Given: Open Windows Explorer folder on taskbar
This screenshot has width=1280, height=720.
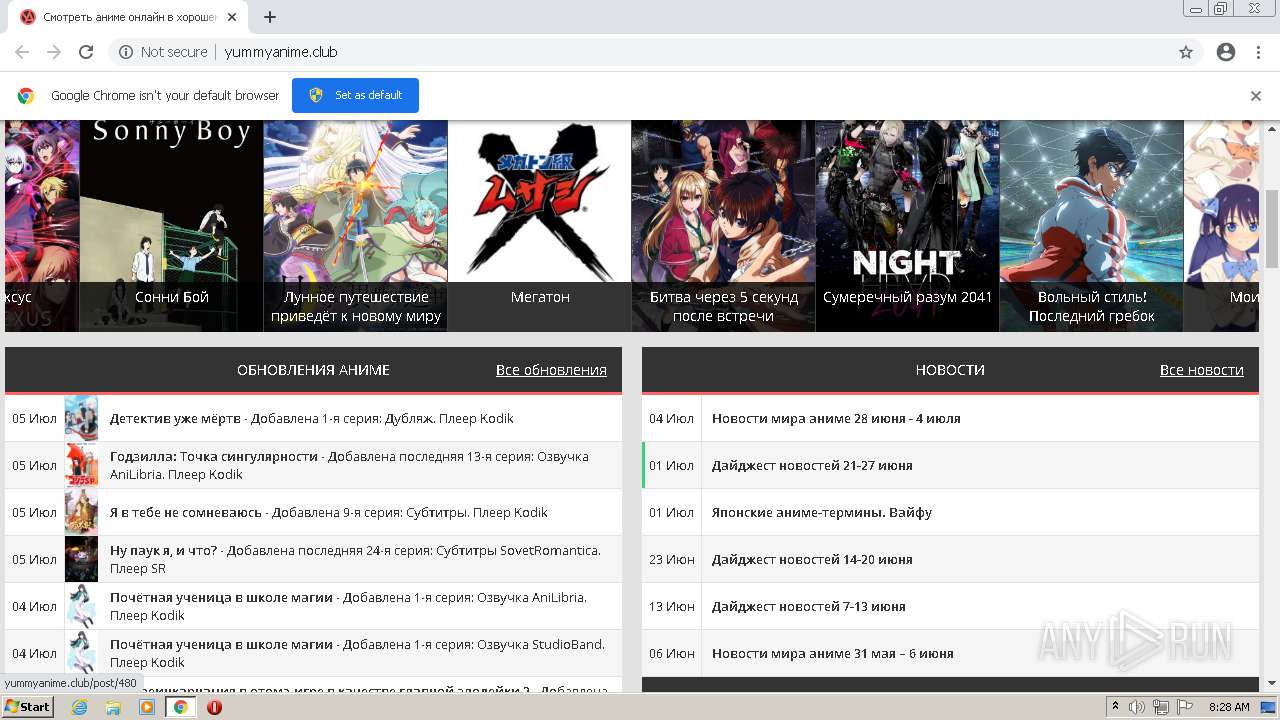Looking at the screenshot, I should point(113,707).
